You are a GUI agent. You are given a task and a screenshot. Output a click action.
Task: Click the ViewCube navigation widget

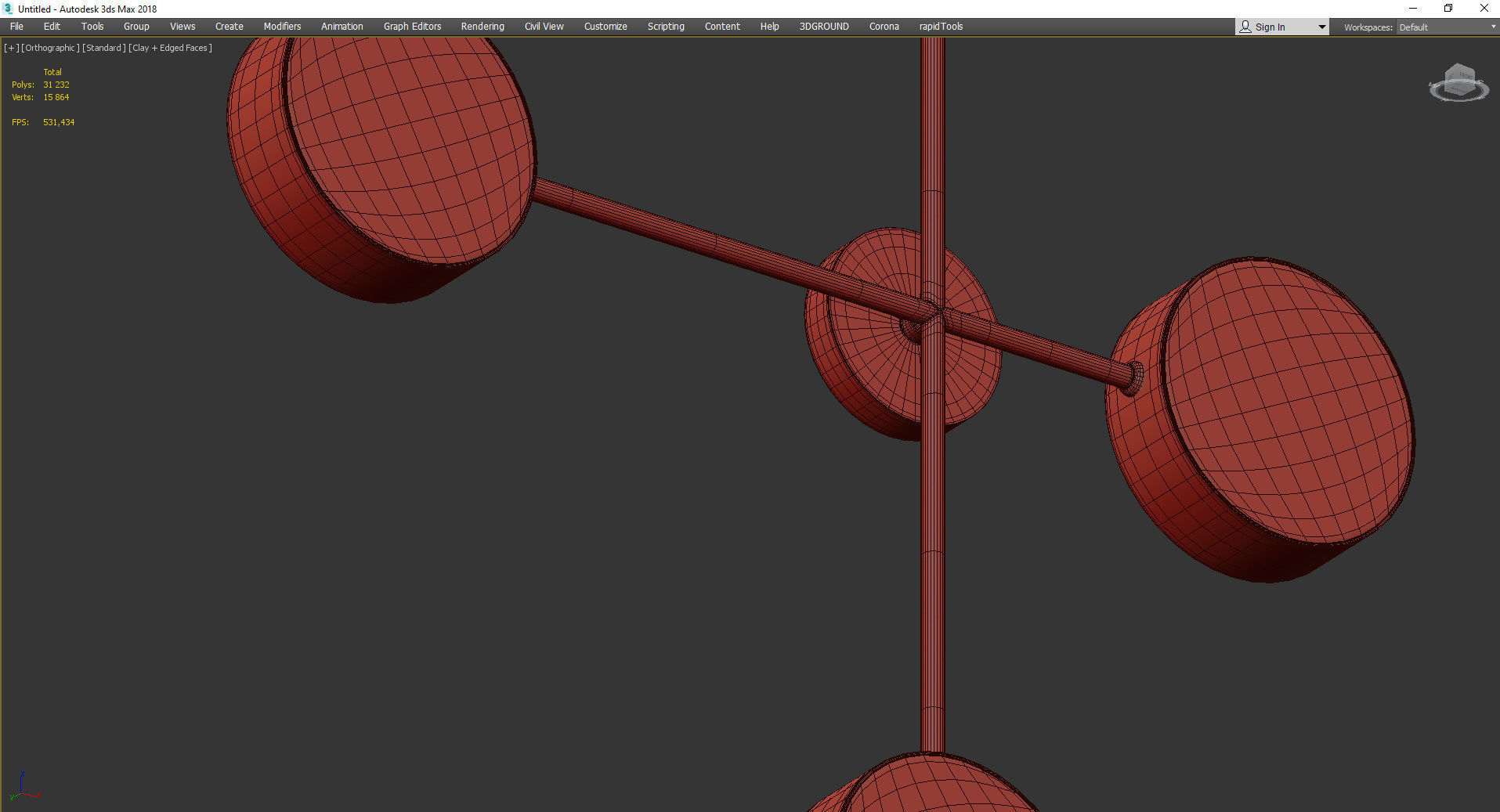pos(1458,84)
